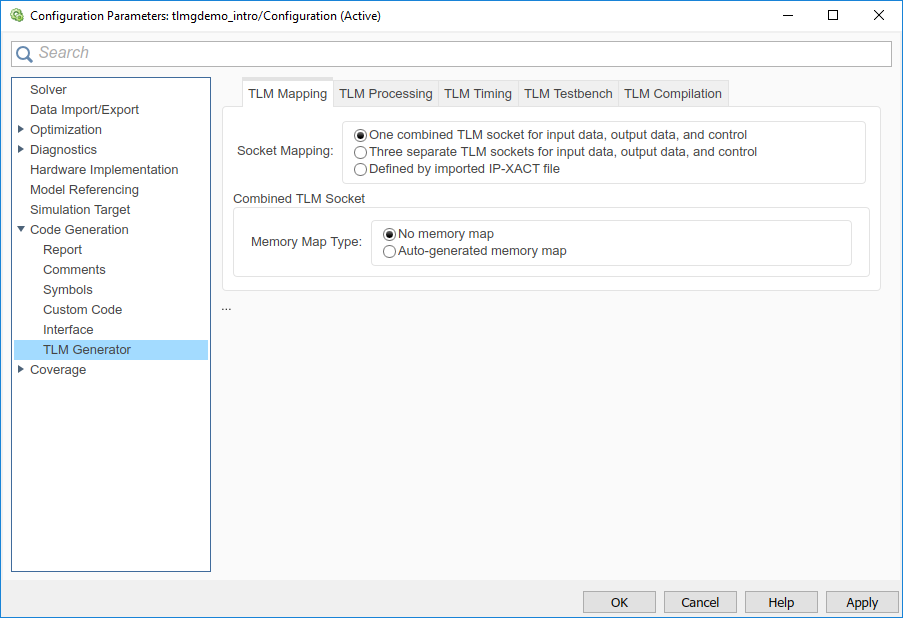Select Hardware Implementation item
Image resolution: width=903 pixels, height=618 pixels.
coord(104,169)
